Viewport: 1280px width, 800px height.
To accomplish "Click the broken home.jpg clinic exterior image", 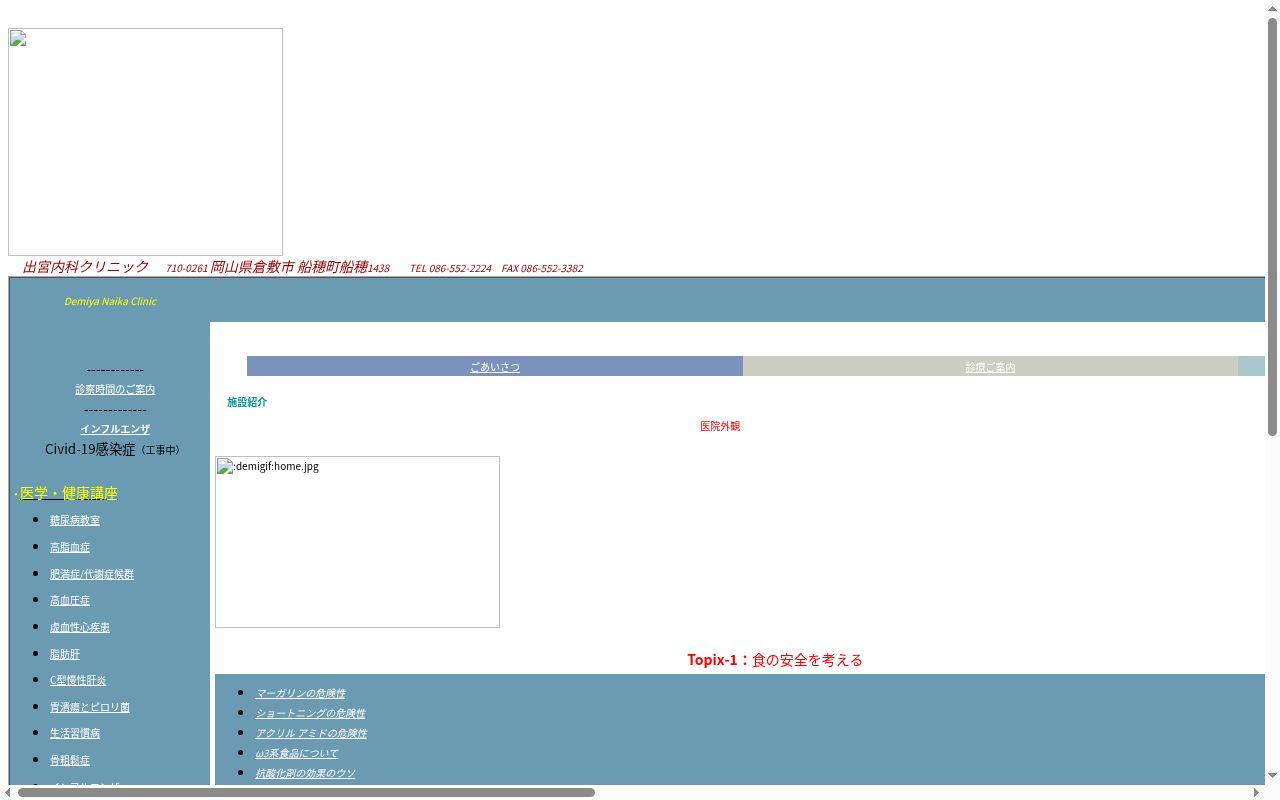I will point(357,542).
